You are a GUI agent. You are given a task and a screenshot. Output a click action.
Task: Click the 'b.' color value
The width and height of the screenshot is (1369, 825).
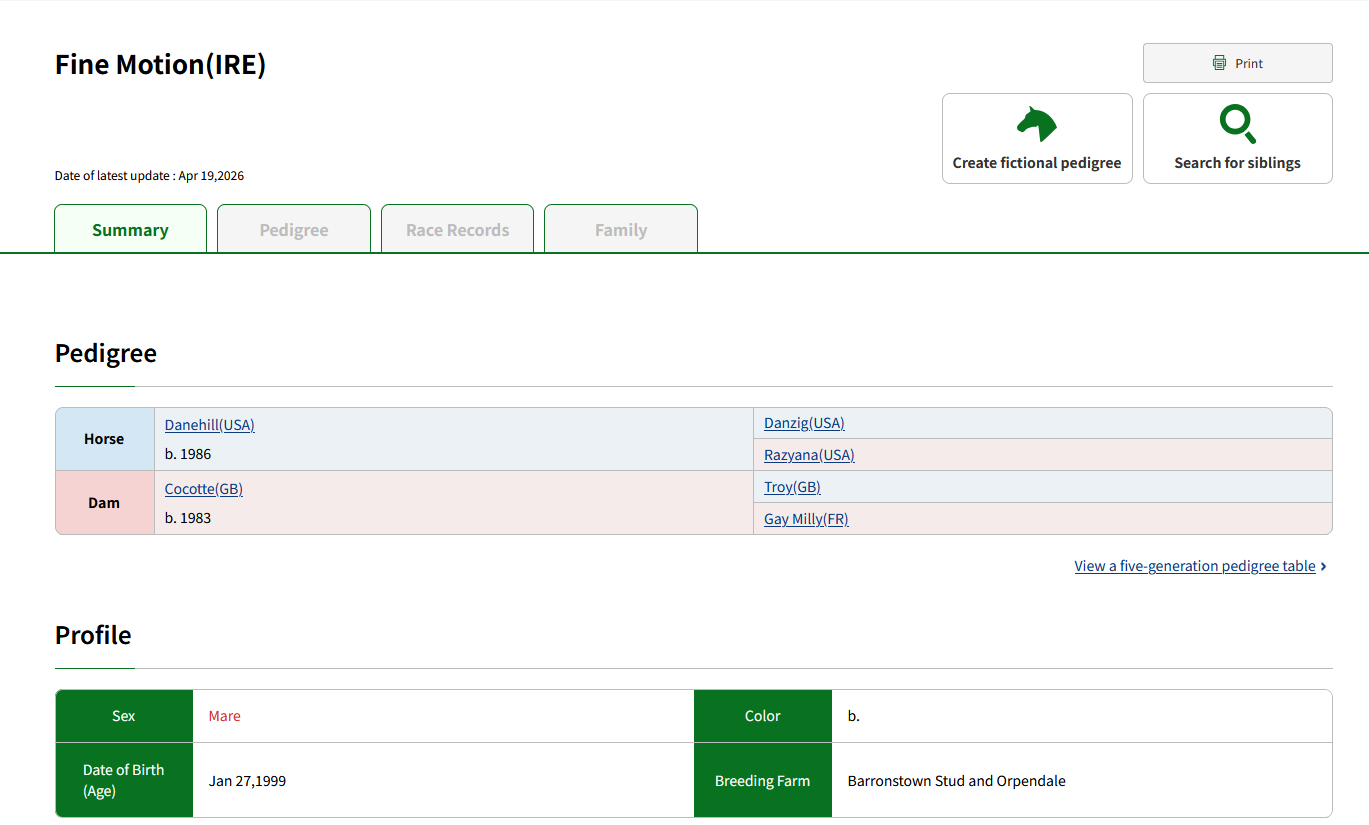(854, 716)
